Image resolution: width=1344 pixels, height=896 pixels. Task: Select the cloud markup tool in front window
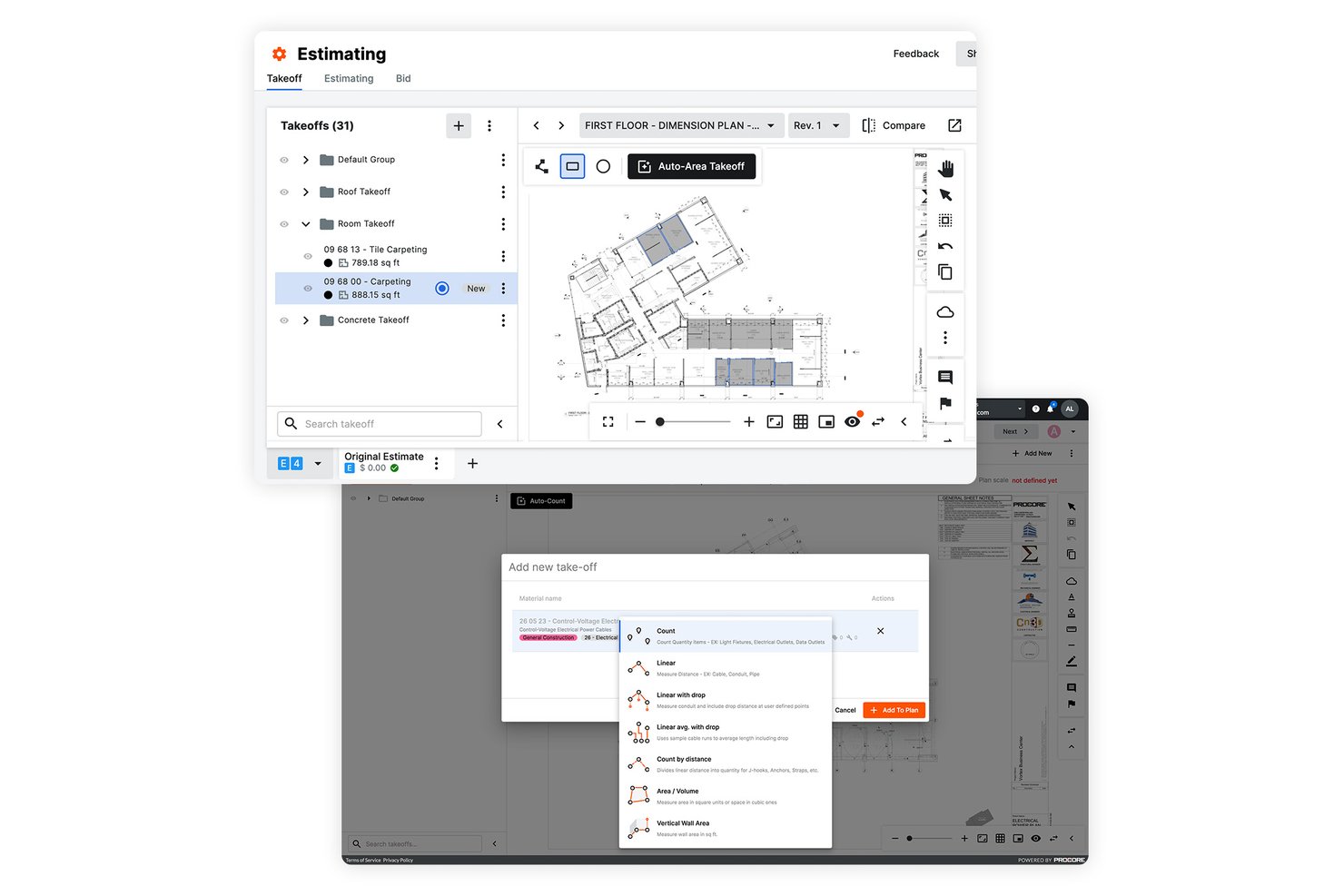pos(945,312)
